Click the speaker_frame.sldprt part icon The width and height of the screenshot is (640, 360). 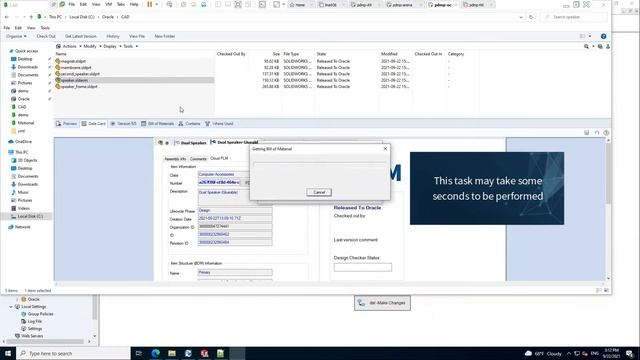[x=58, y=87]
